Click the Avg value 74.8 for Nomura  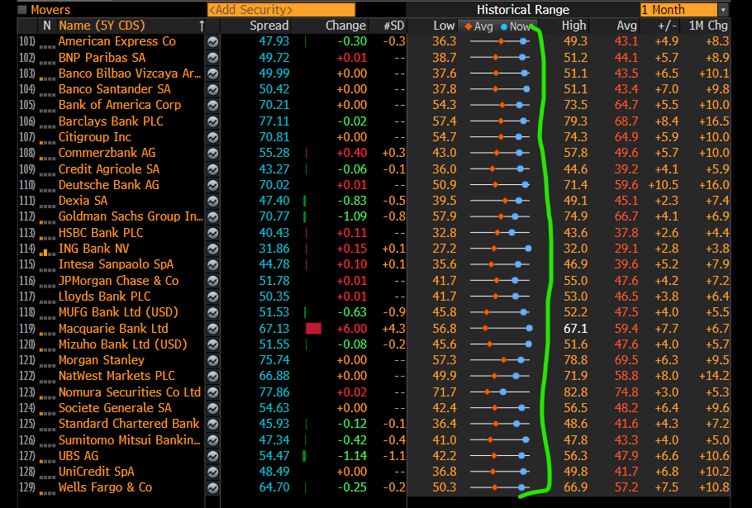pos(626,392)
